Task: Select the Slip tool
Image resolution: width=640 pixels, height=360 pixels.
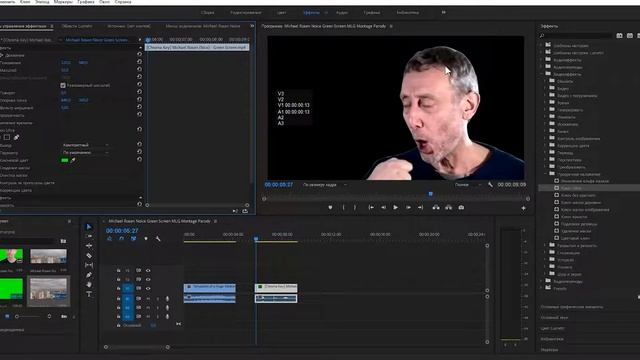Action: 89,265
